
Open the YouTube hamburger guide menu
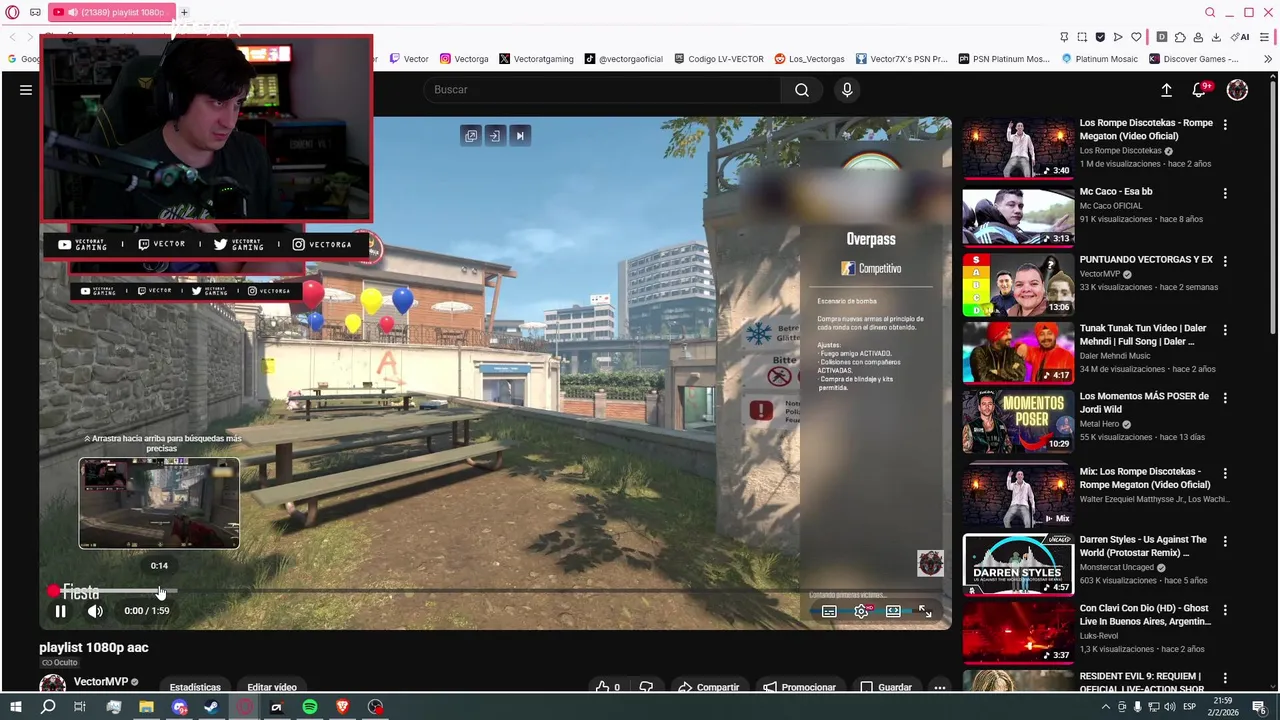click(x=26, y=90)
